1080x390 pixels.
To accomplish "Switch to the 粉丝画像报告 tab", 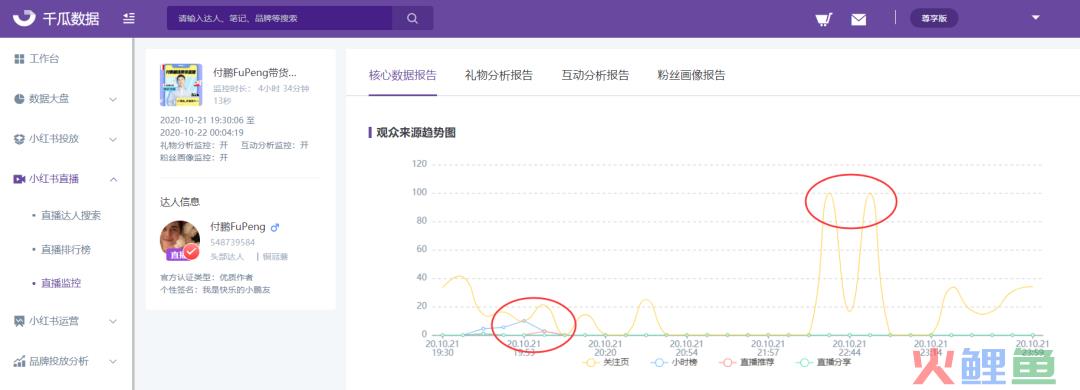I will [692, 75].
